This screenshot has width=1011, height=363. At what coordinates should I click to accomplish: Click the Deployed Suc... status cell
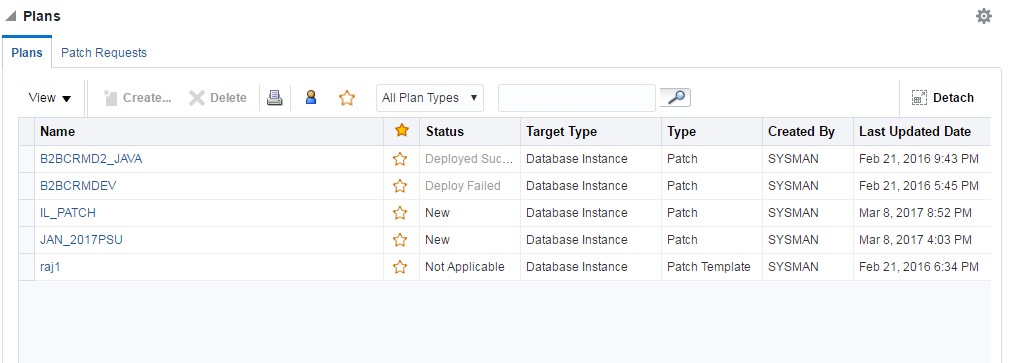point(469,159)
